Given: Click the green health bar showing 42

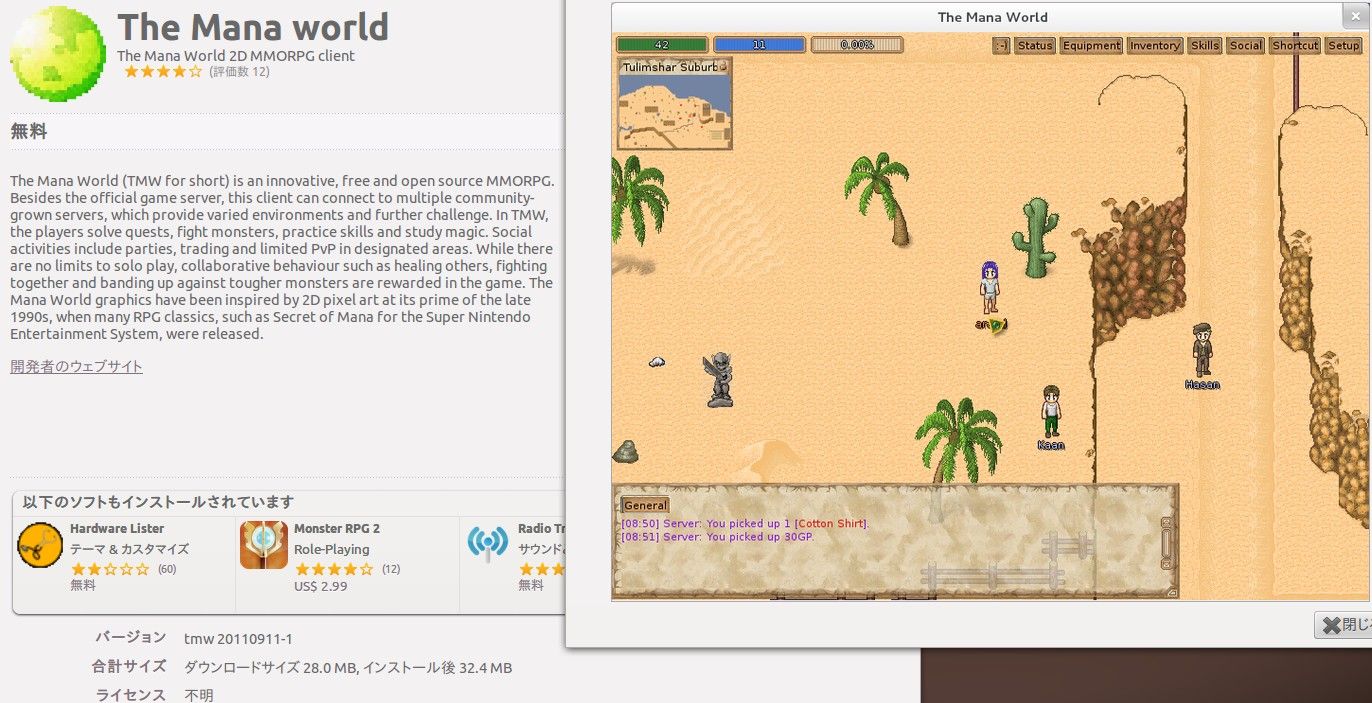Looking at the screenshot, I should (662, 45).
